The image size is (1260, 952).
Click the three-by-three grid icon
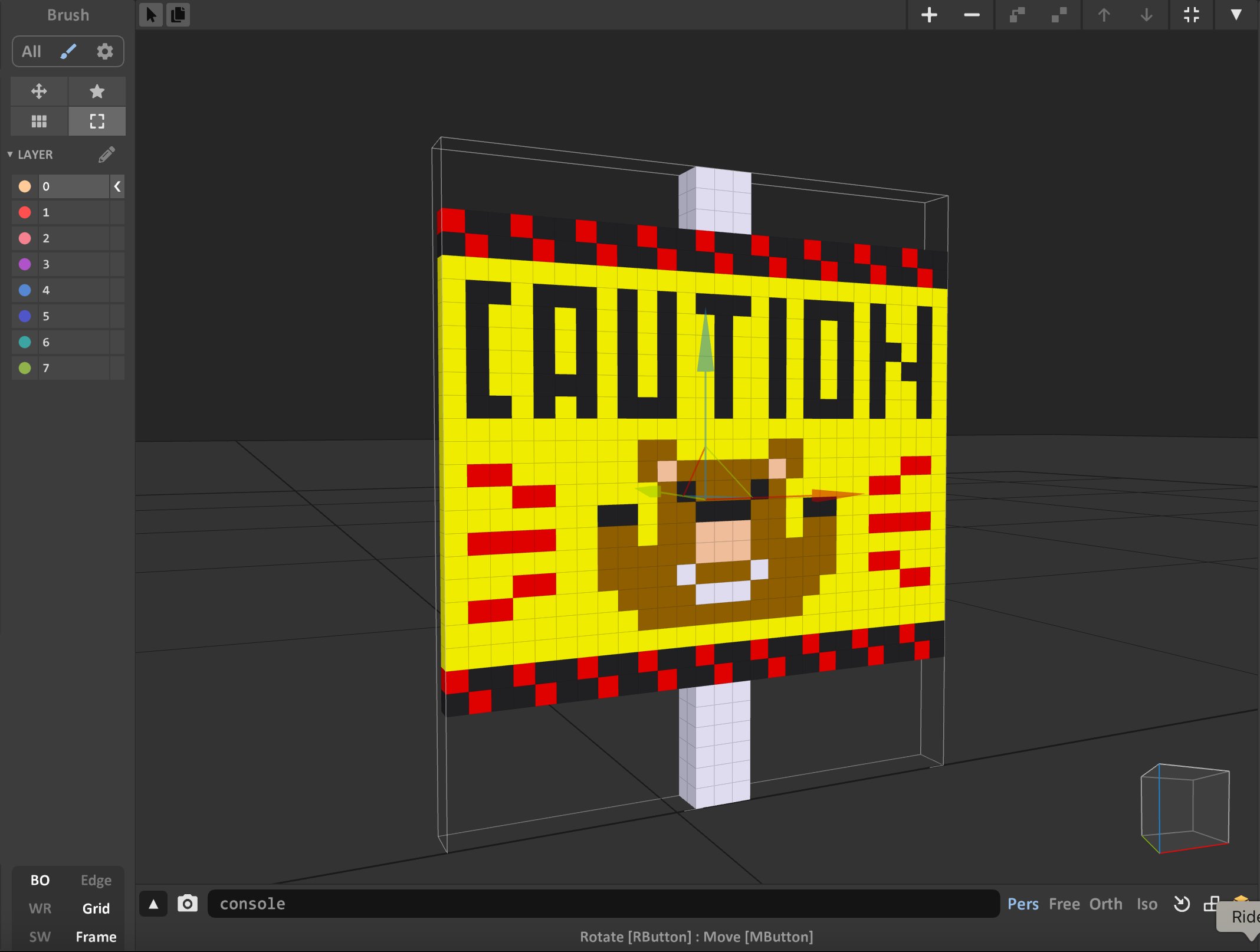(x=39, y=122)
